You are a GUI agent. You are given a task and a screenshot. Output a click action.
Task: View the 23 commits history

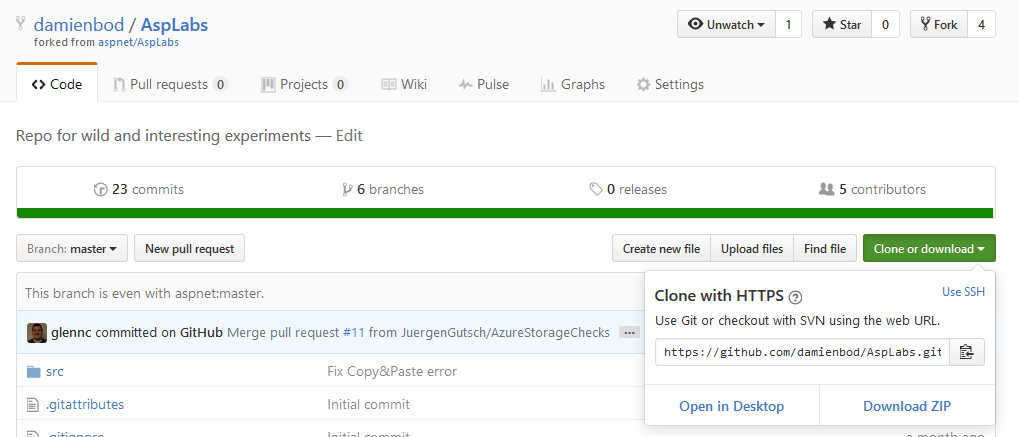[139, 189]
